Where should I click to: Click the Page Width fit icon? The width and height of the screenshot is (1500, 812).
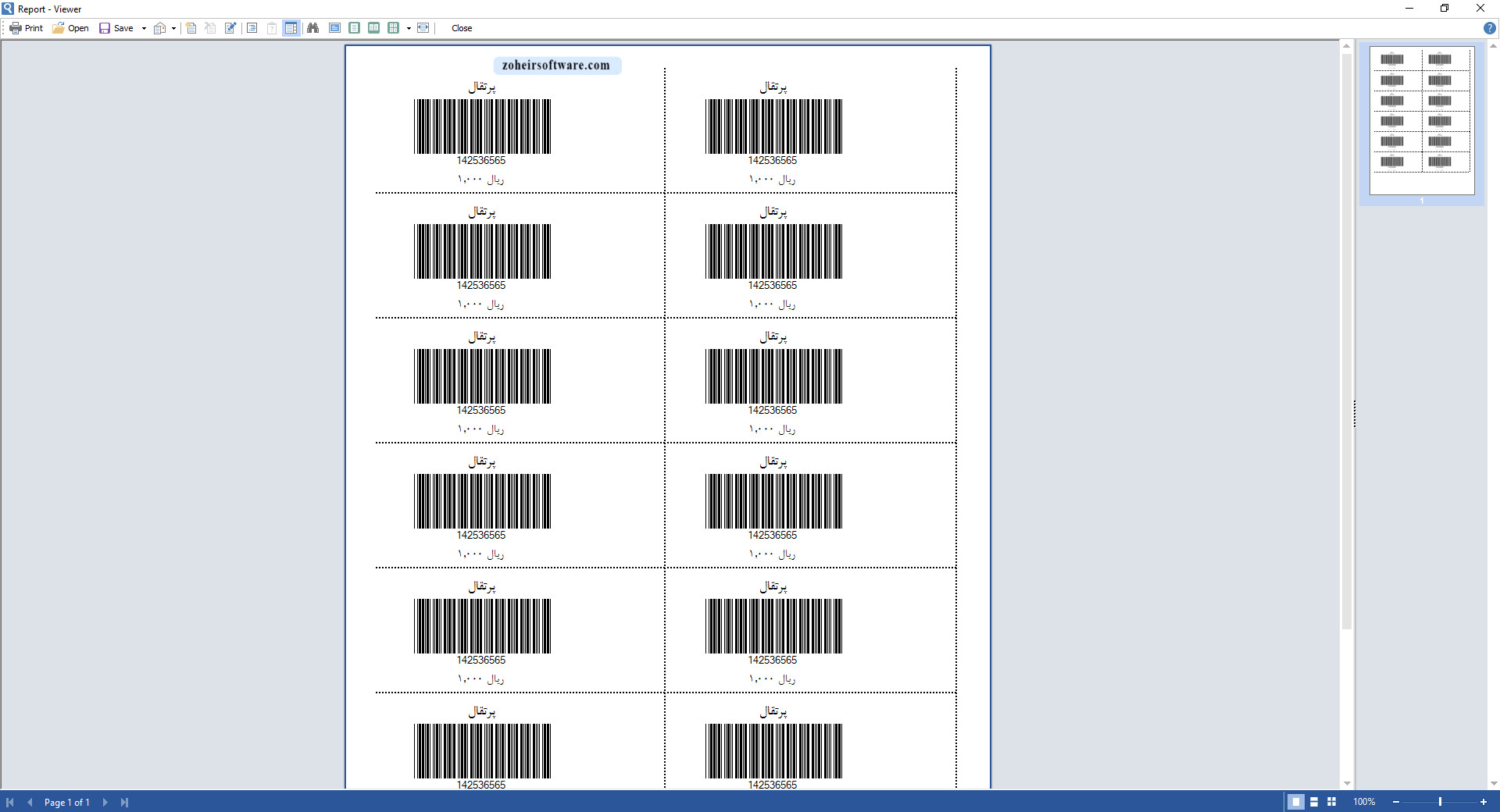click(423, 28)
